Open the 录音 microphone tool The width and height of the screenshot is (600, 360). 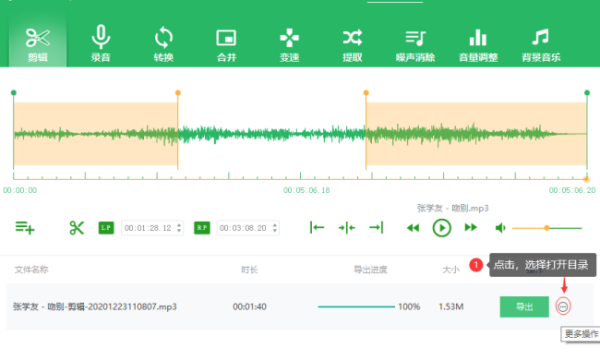click(101, 45)
